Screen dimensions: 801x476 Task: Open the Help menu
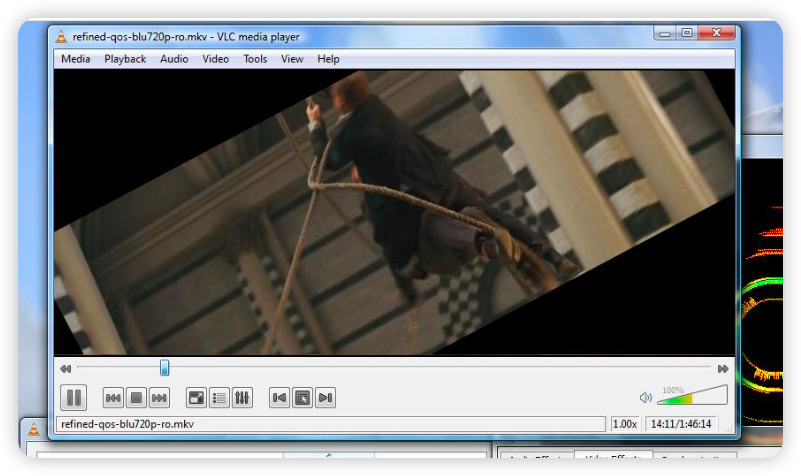pos(328,59)
